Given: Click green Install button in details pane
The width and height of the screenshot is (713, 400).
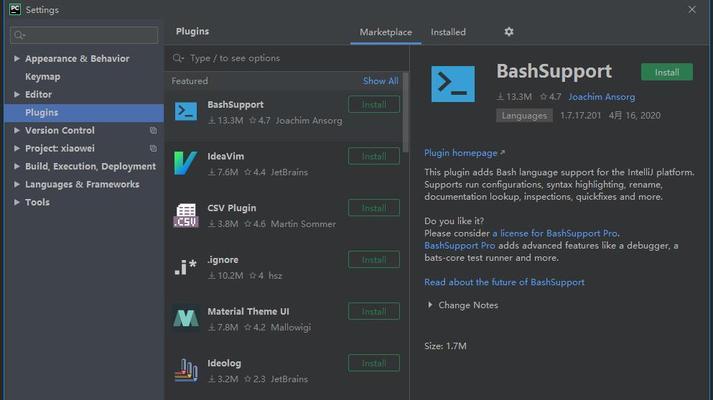Looking at the screenshot, I should (x=667, y=72).
